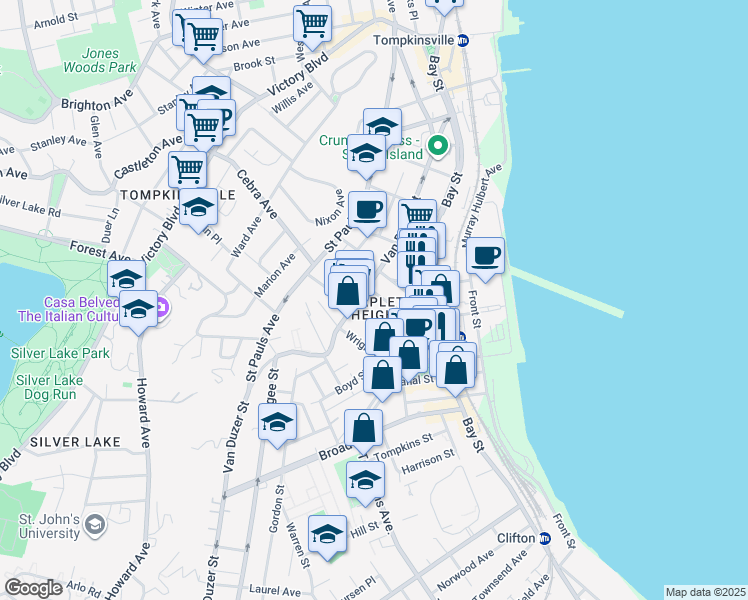
Task: Click the shopping bag marker near Boyd St
Action: [x=382, y=375]
